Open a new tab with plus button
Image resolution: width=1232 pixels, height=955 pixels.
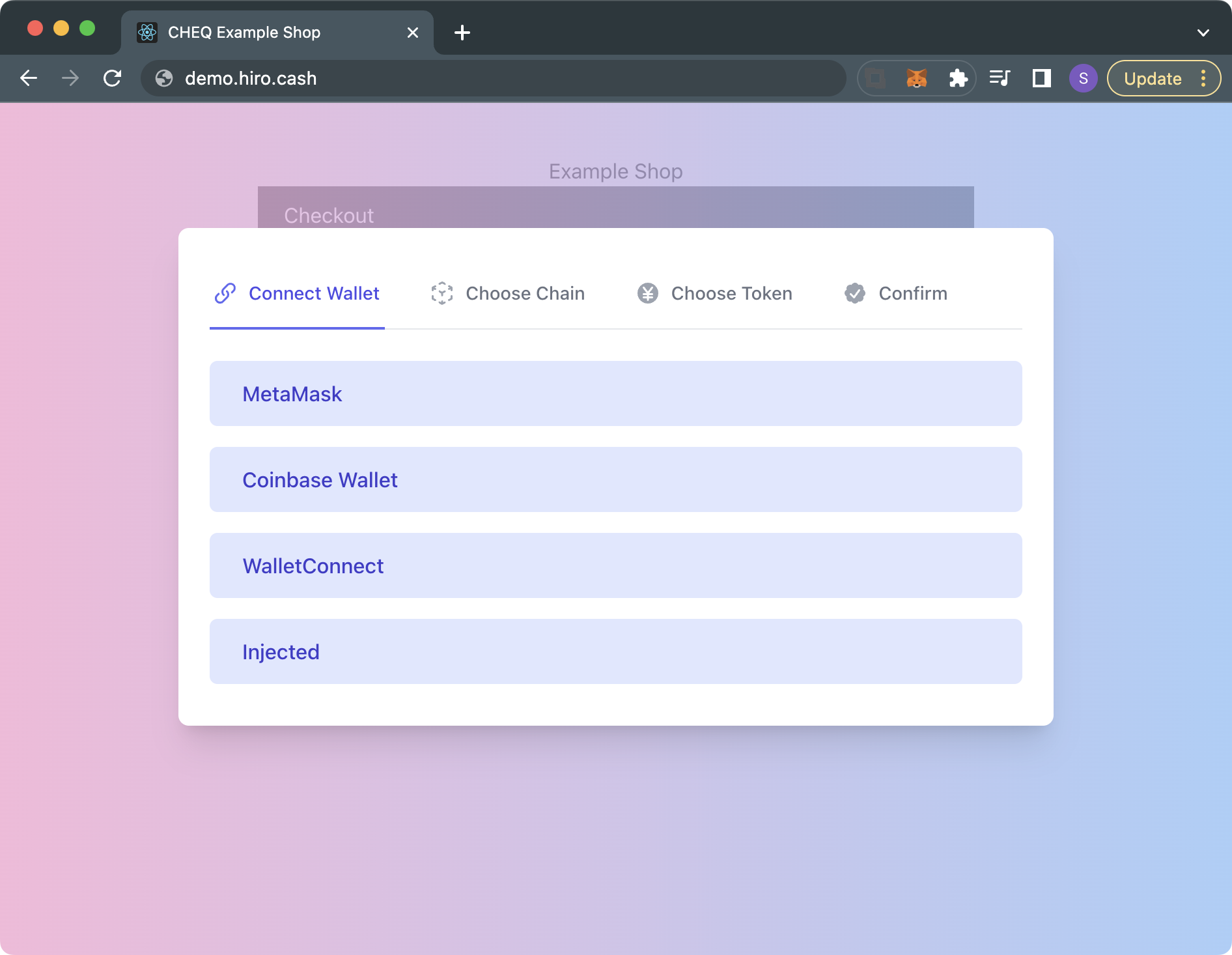tap(462, 33)
